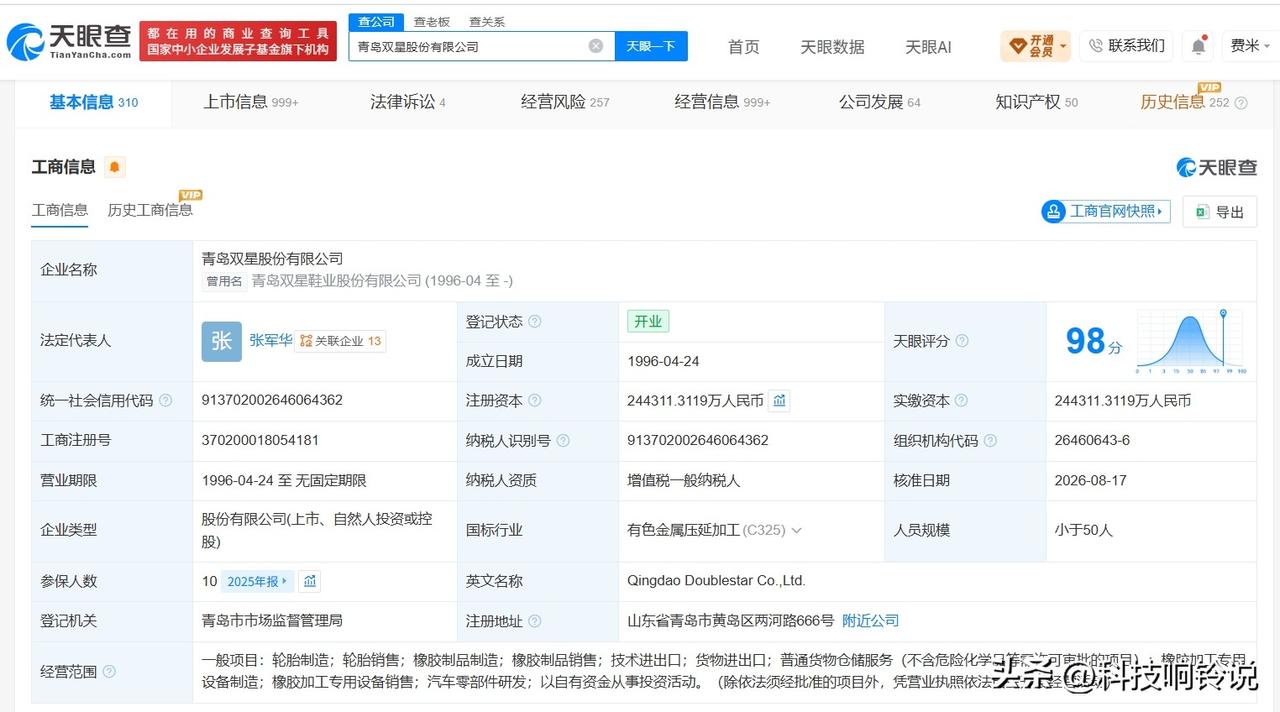Switch search mode to 查公司

376,22
